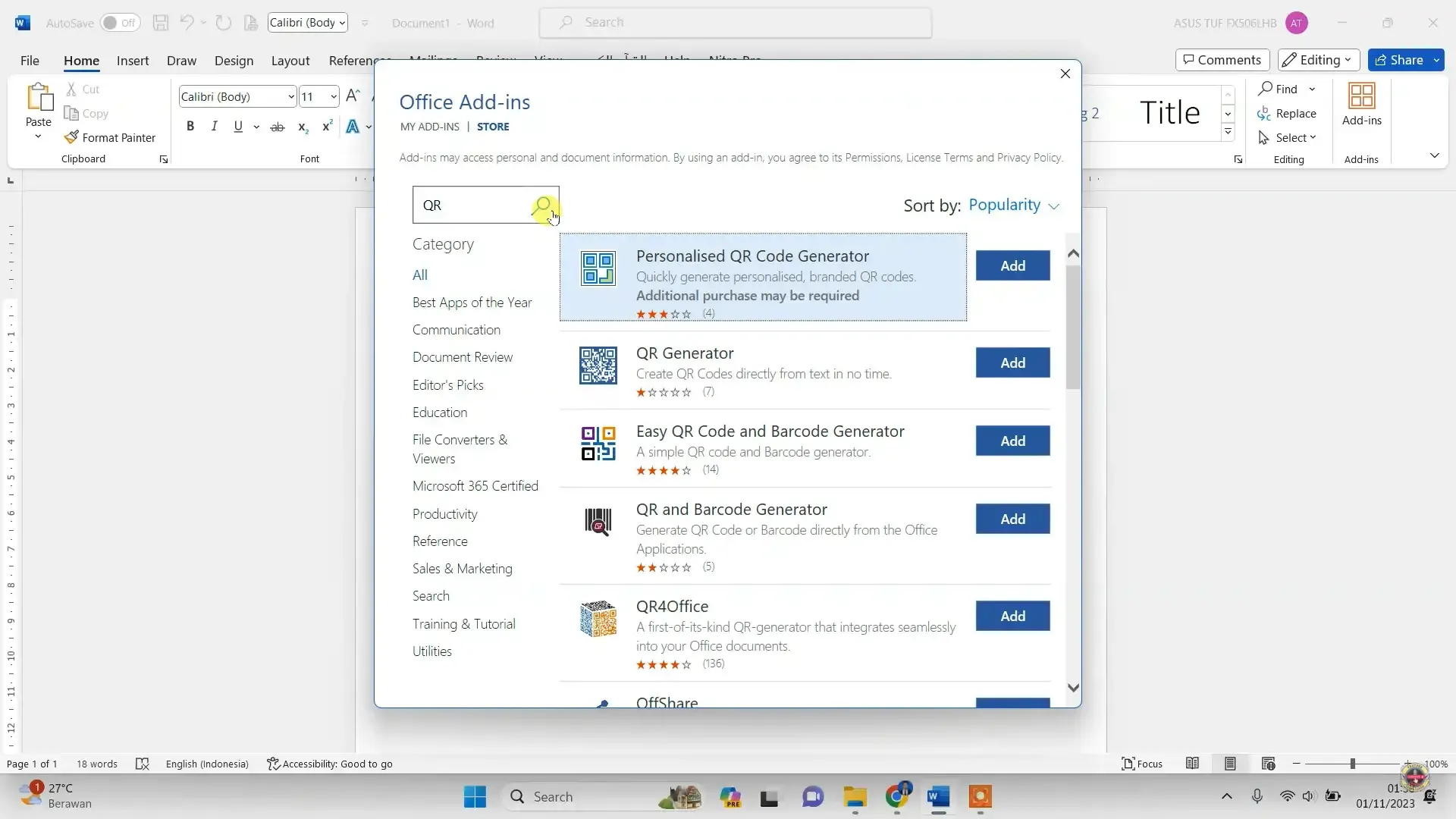Click the Word title bar Search box
Viewport: 1456px width, 819px height.
pyautogui.click(x=735, y=23)
